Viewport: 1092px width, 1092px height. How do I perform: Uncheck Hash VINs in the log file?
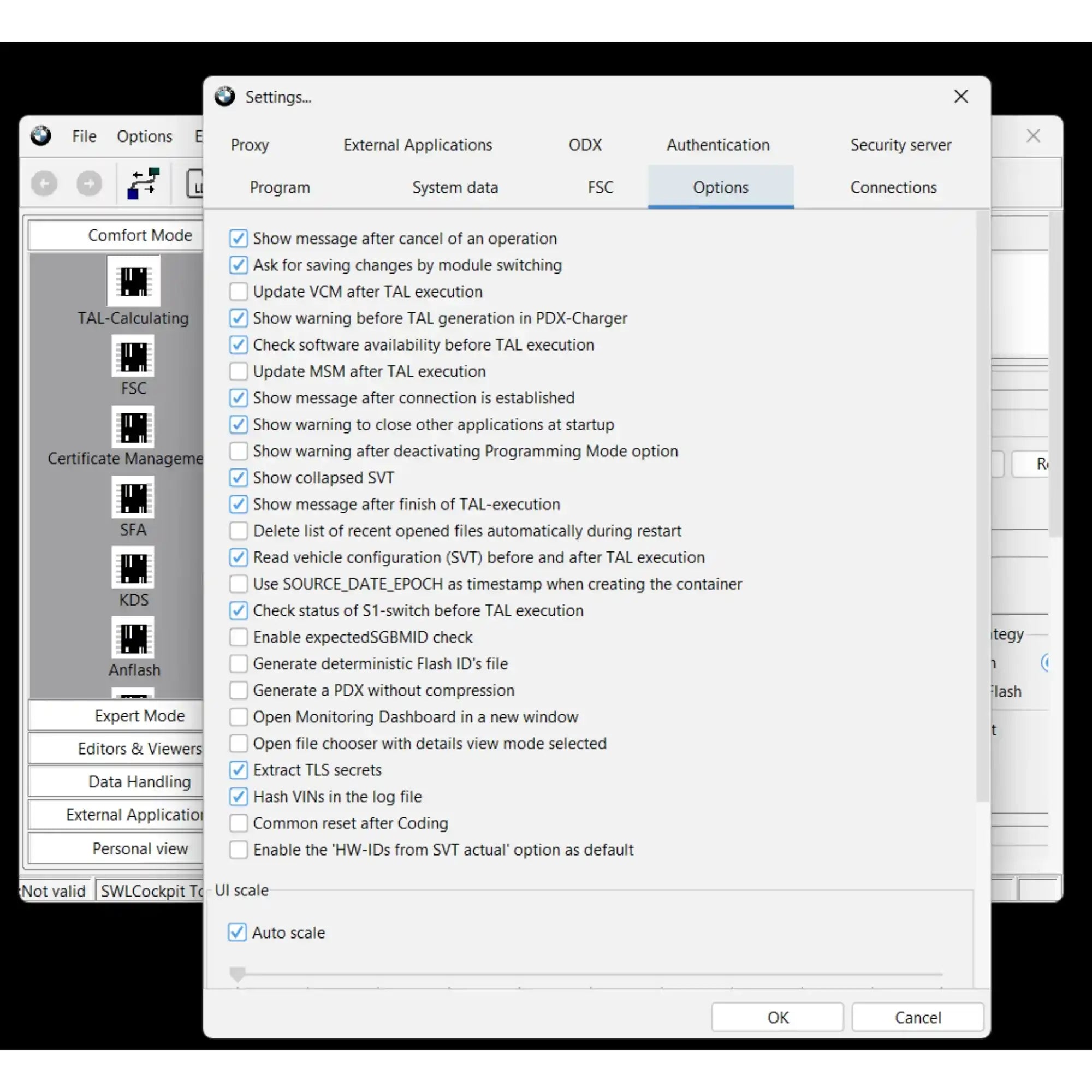tap(239, 797)
